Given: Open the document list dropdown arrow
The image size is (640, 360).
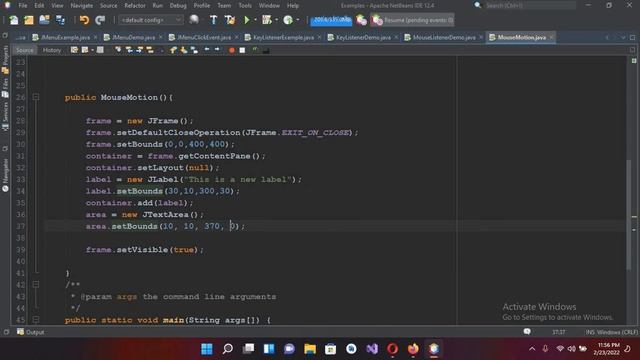Looking at the screenshot, I should coord(623,38).
